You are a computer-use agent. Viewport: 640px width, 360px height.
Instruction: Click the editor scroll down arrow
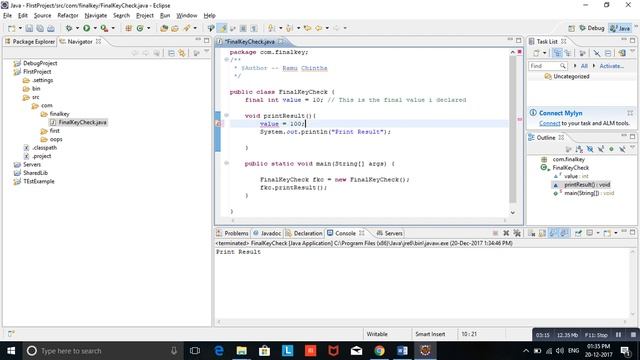click(513, 212)
